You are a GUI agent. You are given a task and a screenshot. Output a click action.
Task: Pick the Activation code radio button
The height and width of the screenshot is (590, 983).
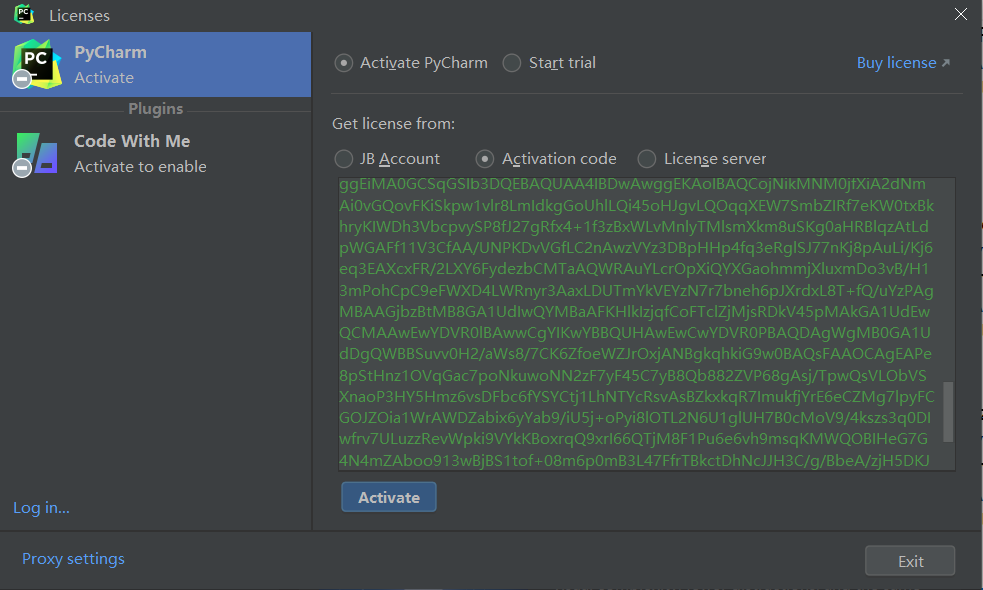(x=485, y=159)
